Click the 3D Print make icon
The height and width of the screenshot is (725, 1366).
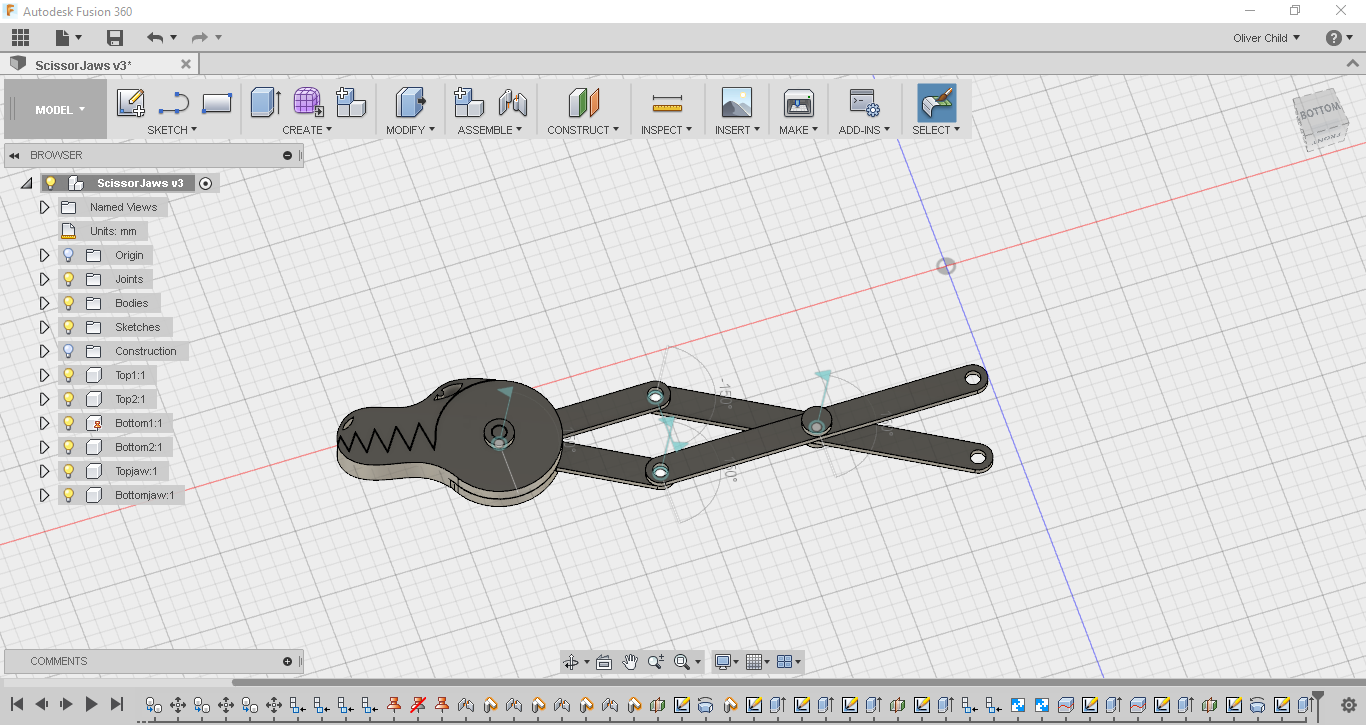pos(798,103)
